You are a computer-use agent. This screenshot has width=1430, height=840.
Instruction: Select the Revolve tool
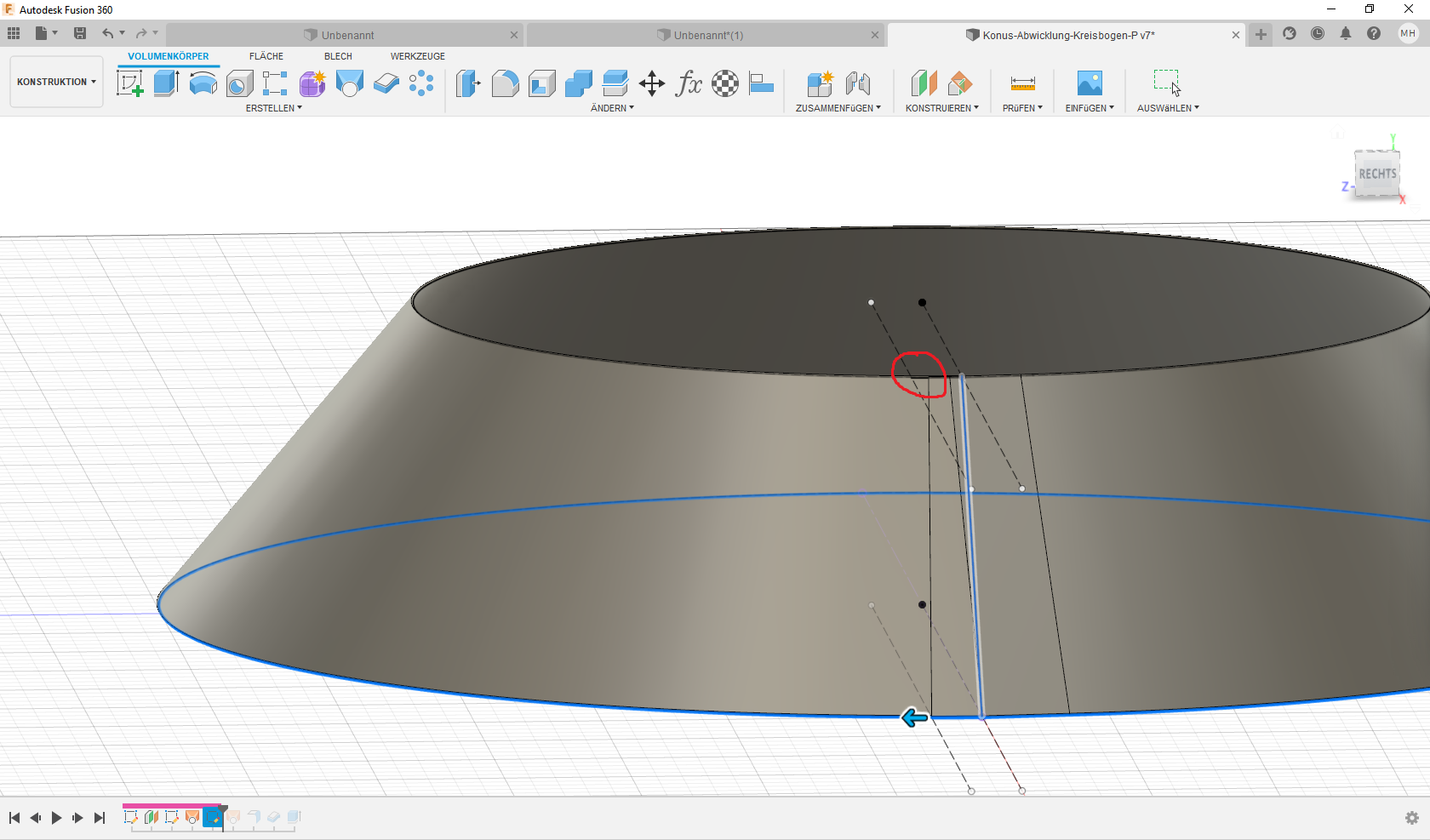pyautogui.click(x=203, y=83)
